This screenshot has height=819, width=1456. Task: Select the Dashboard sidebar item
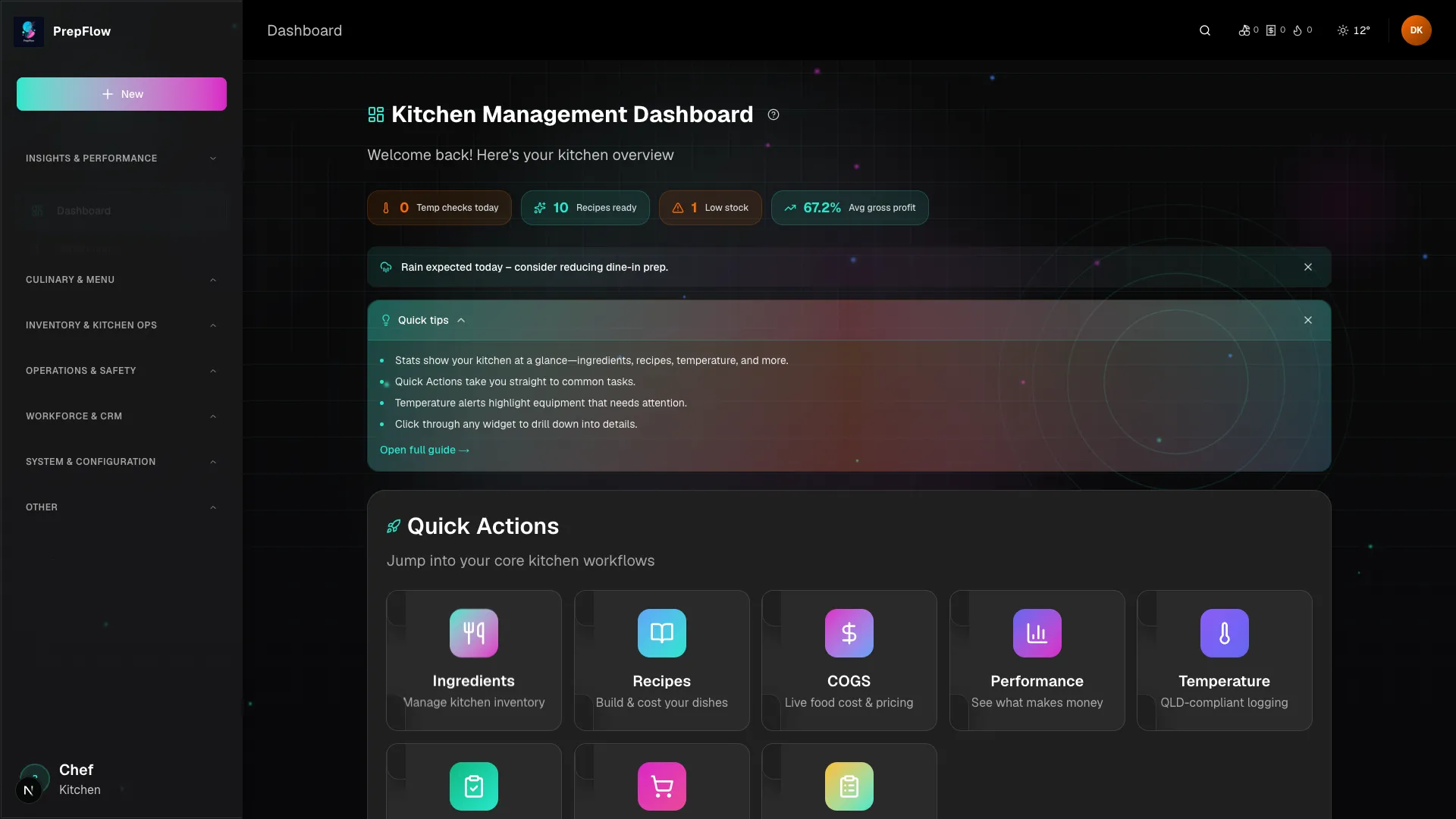coord(121,211)
